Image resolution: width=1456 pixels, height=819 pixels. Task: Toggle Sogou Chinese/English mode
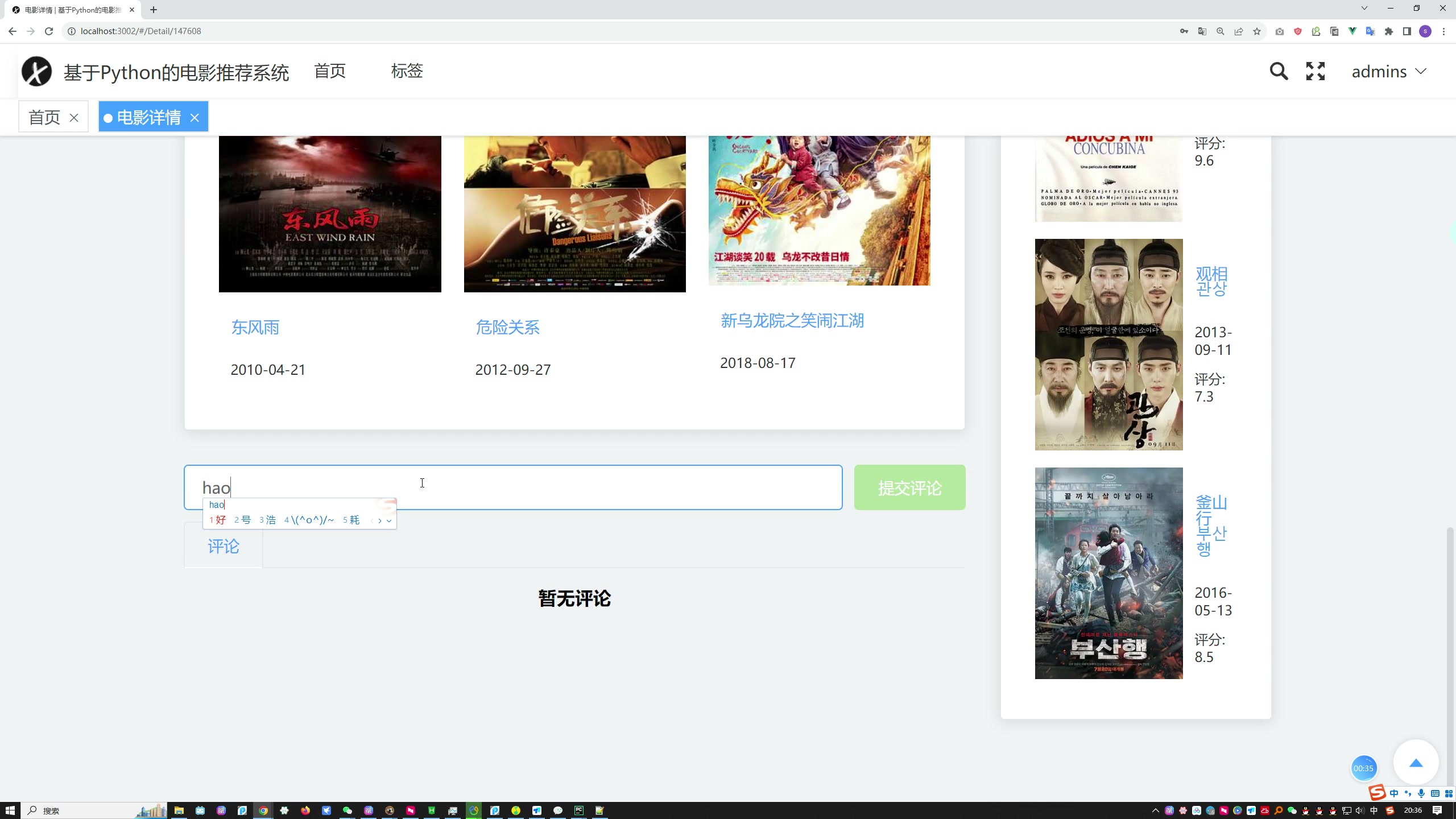(1394, 793)
